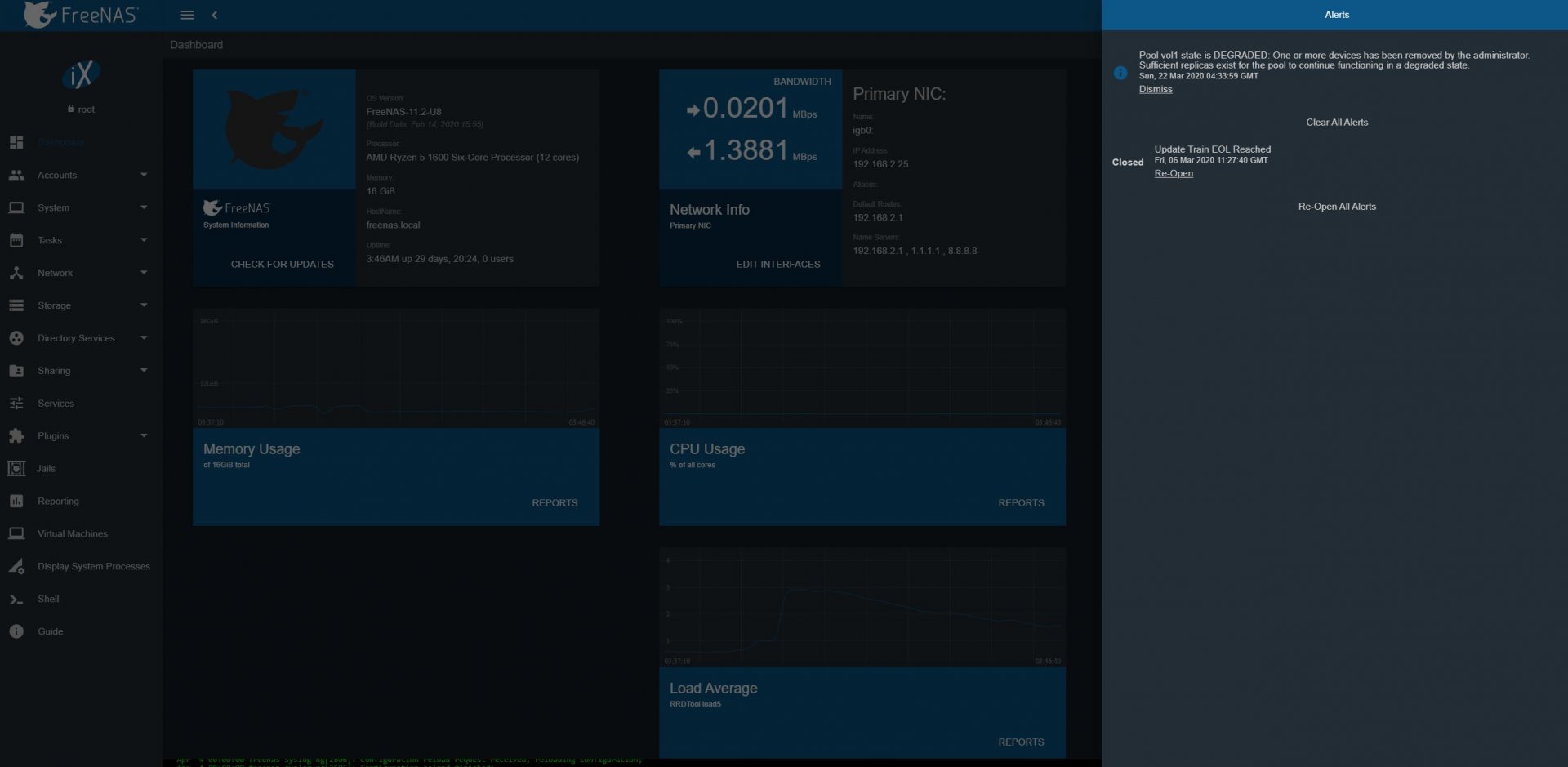Screen dimensions: 1568x767
Task: Click the Virtual Machines monitor icon
Action: 16,533
